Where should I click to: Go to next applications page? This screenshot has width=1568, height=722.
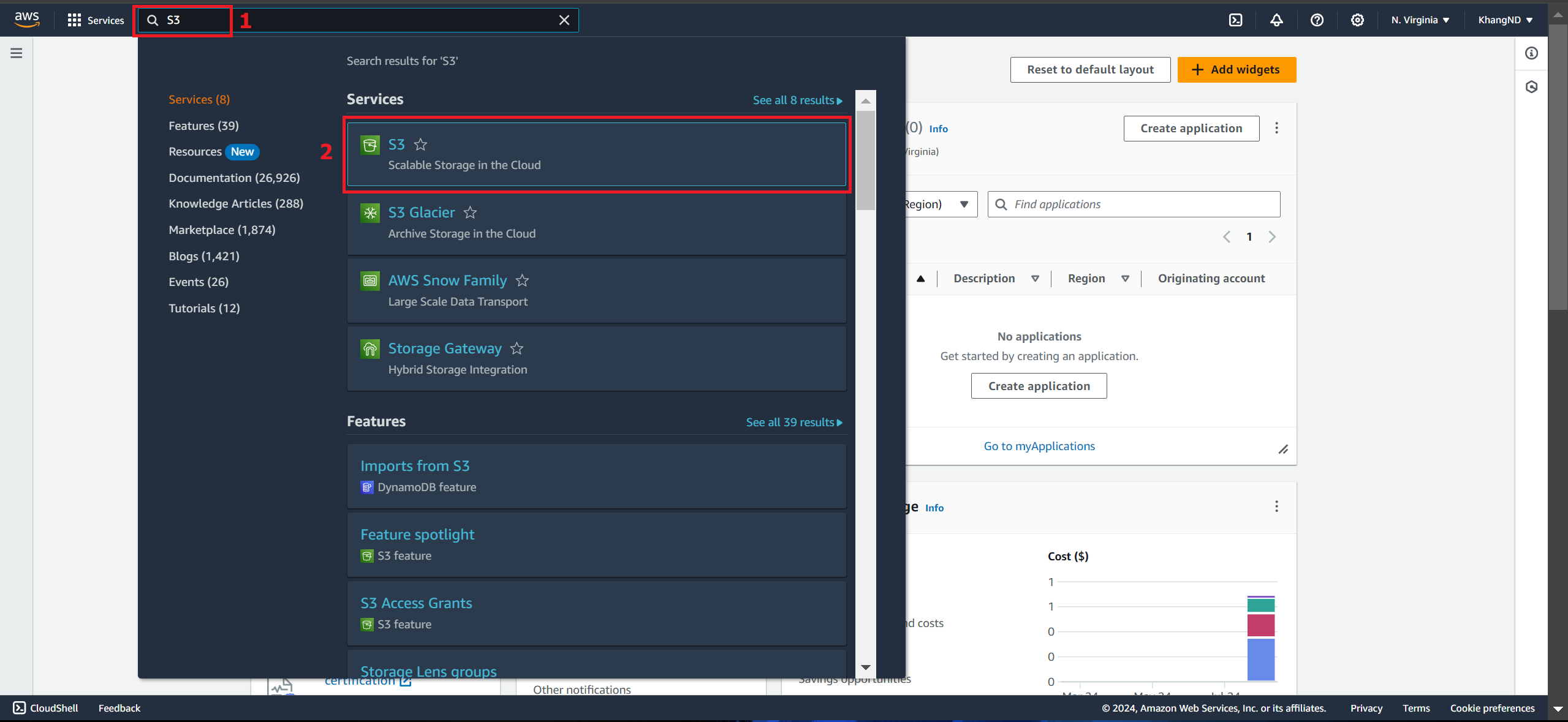pyautogui.click(x=1272, y=237)
